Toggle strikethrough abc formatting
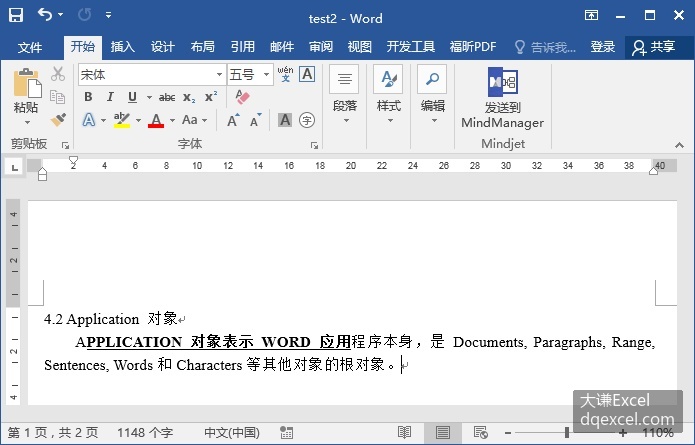Screen dimensions: 695x445 pos(167,97)
